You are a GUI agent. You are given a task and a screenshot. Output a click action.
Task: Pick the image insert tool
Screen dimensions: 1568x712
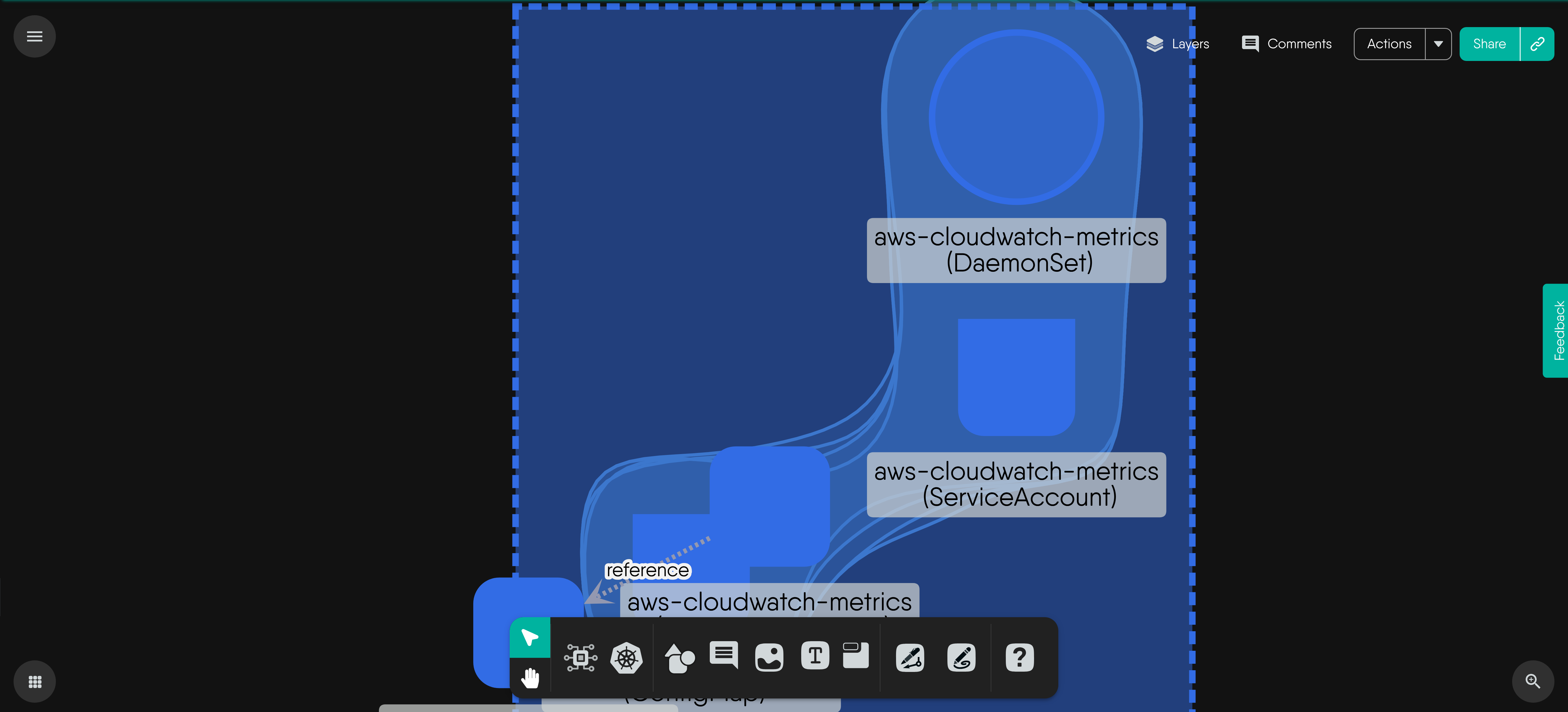(769, 658)
